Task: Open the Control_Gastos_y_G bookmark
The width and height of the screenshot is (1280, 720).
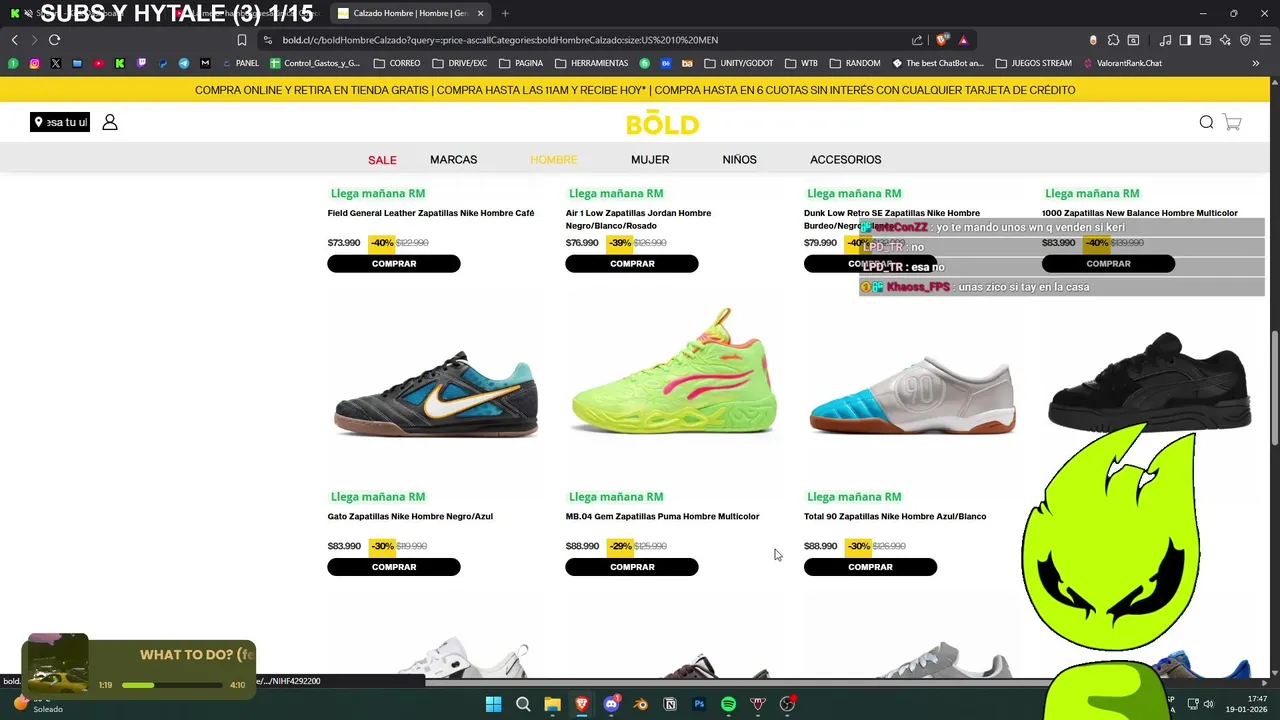Action: [315, 63]
